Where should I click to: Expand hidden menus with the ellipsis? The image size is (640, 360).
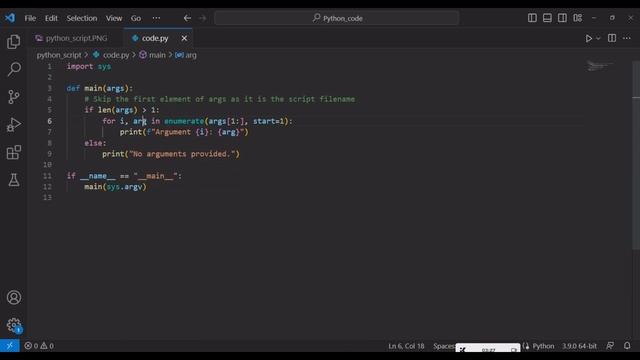tap(156, 18)
